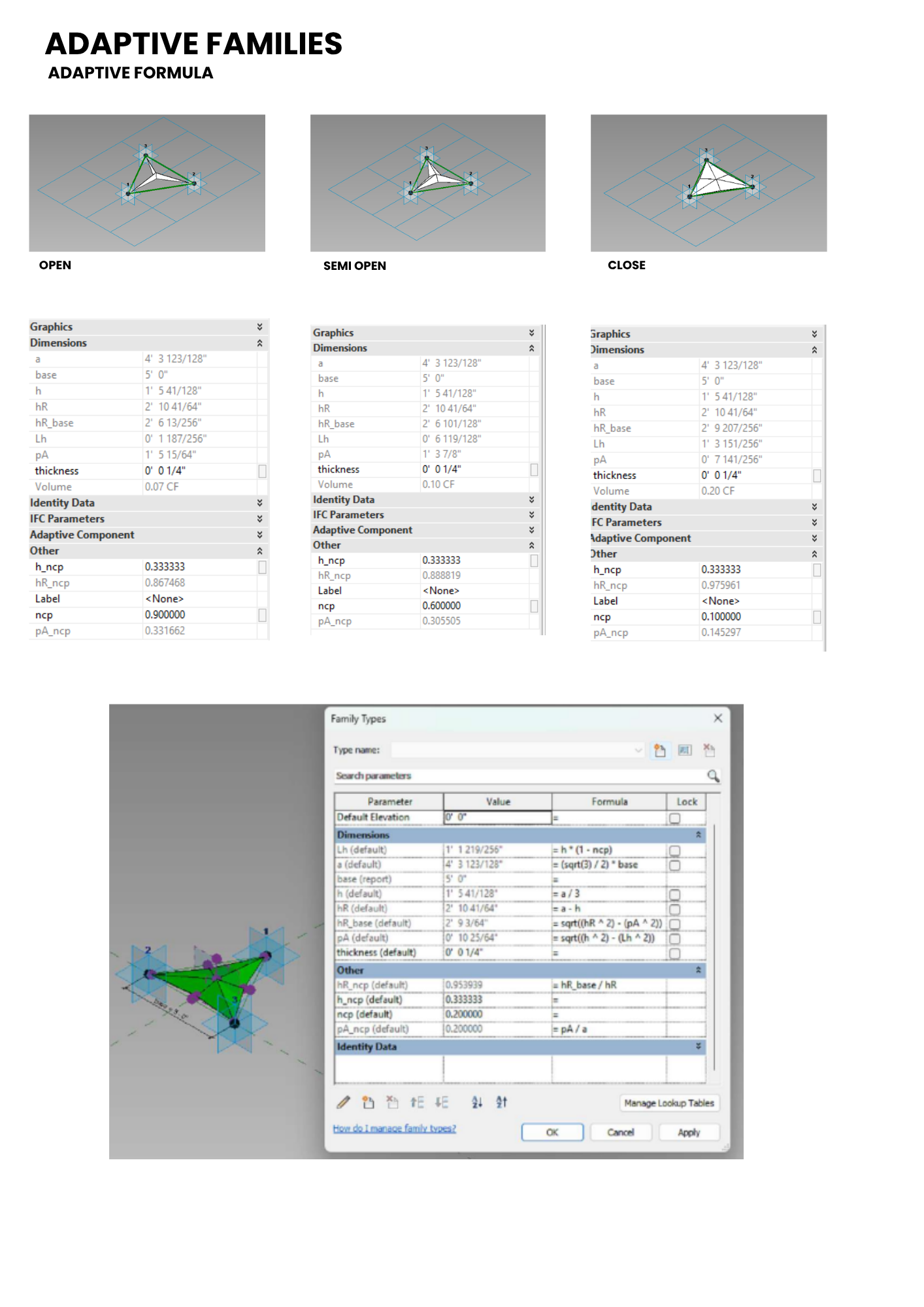Viewport: 924px width, 1307px height.
Task: Toggle lock for hR_base (default) parameter
Action: click(675, 924)
